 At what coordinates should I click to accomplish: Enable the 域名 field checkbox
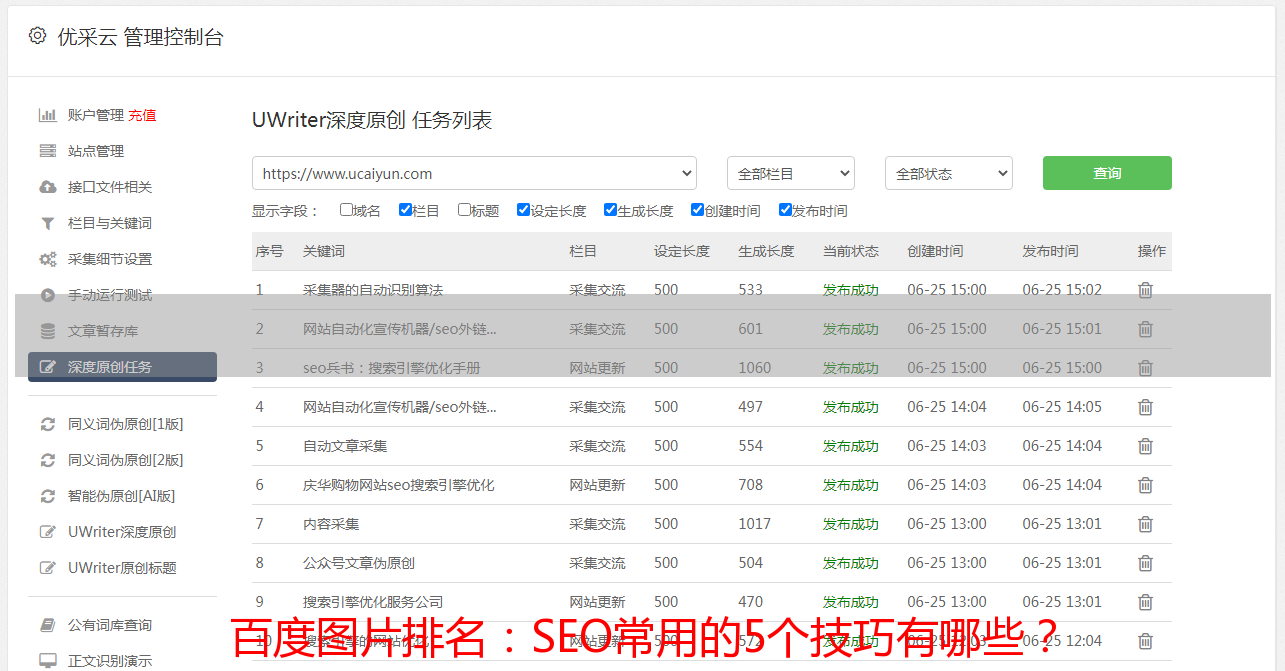(x=346, y=210)
